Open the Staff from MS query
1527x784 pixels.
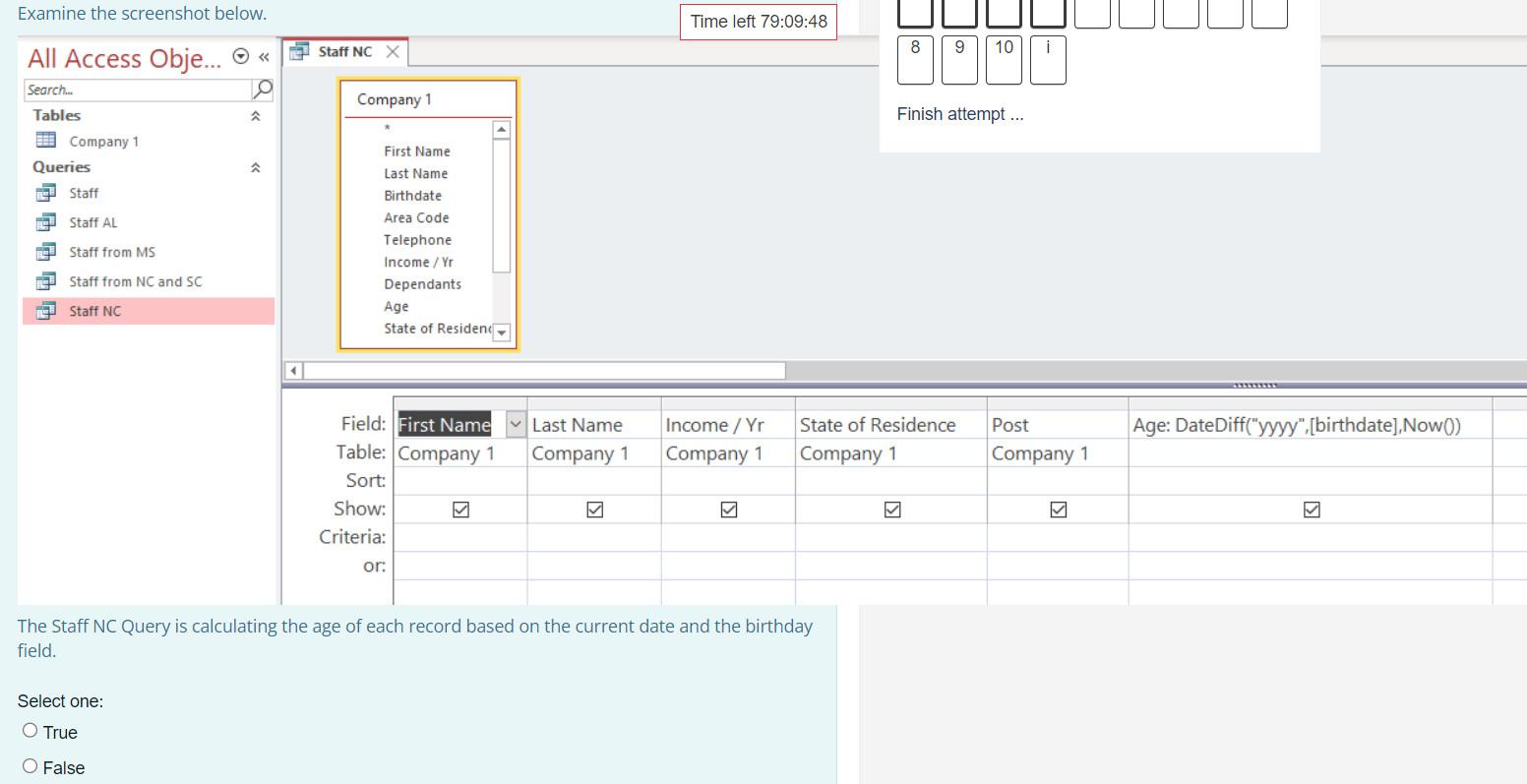pyautogui.click(x=111, y=252)
